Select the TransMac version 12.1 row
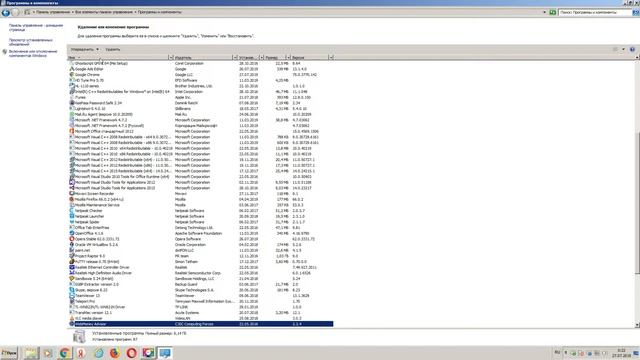Screen dimensions: 640x360 pyautogui.click(x=200, y=313)
